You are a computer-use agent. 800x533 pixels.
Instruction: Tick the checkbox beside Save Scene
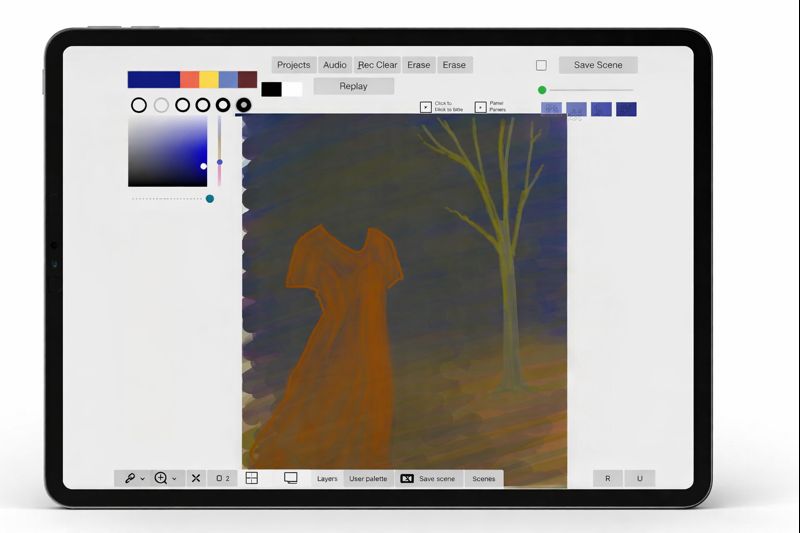(541, 65)
